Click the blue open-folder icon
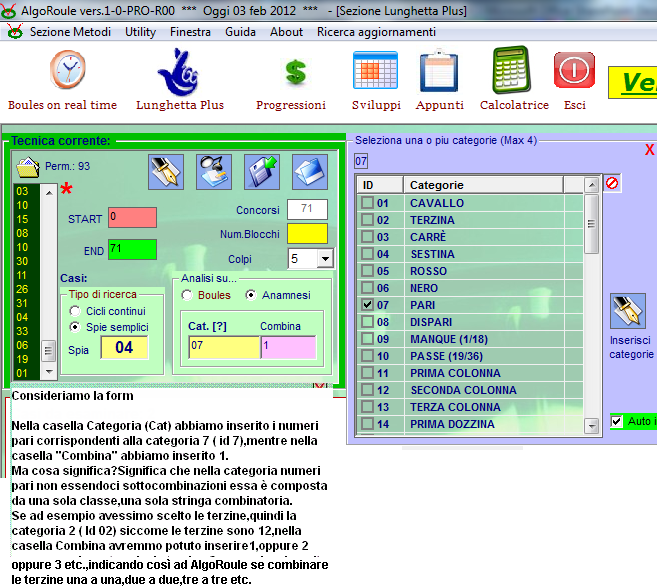The height and width of the screenshot is (588, 657). (x=310, y=172)
